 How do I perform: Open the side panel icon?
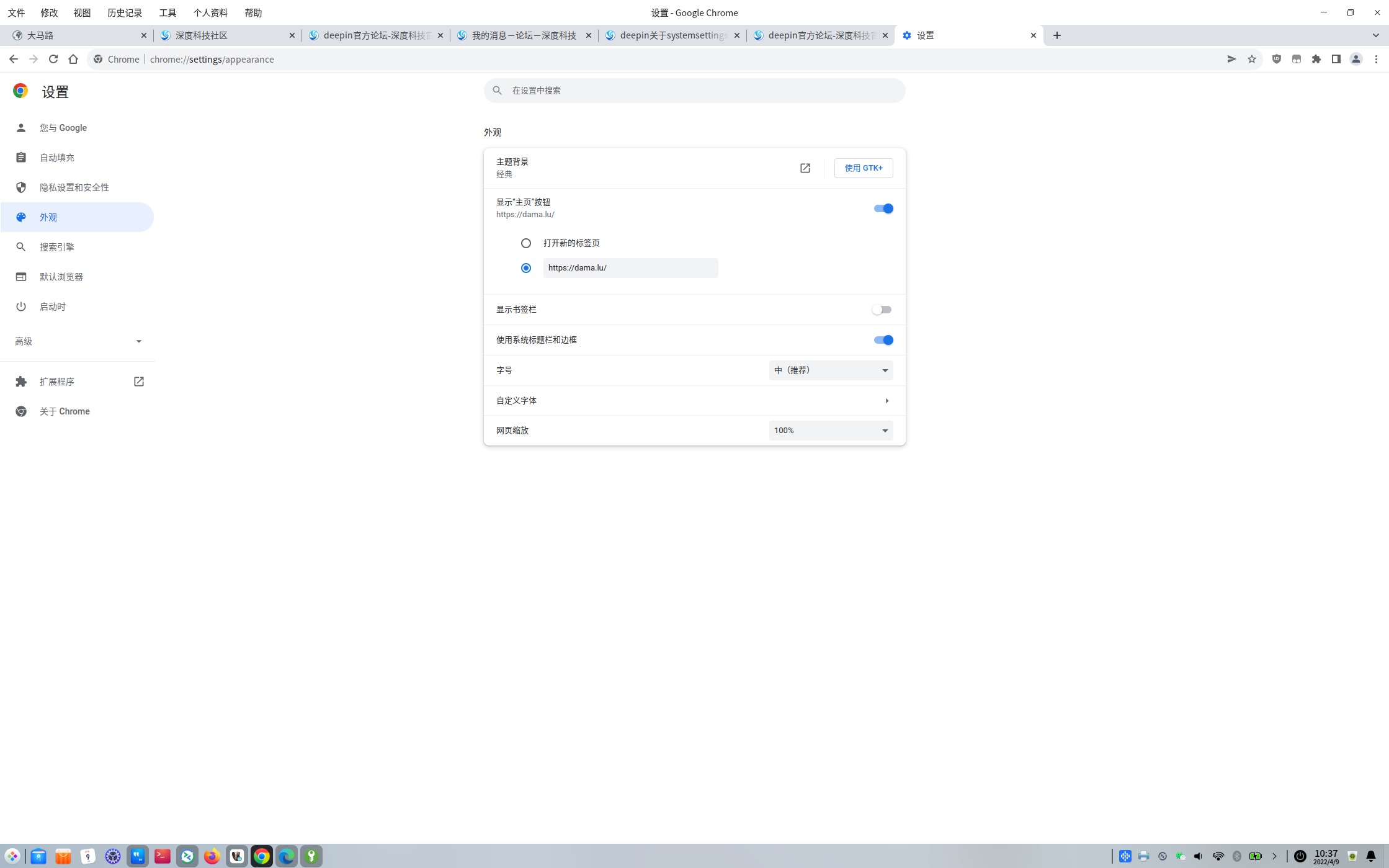(1336, 59)
